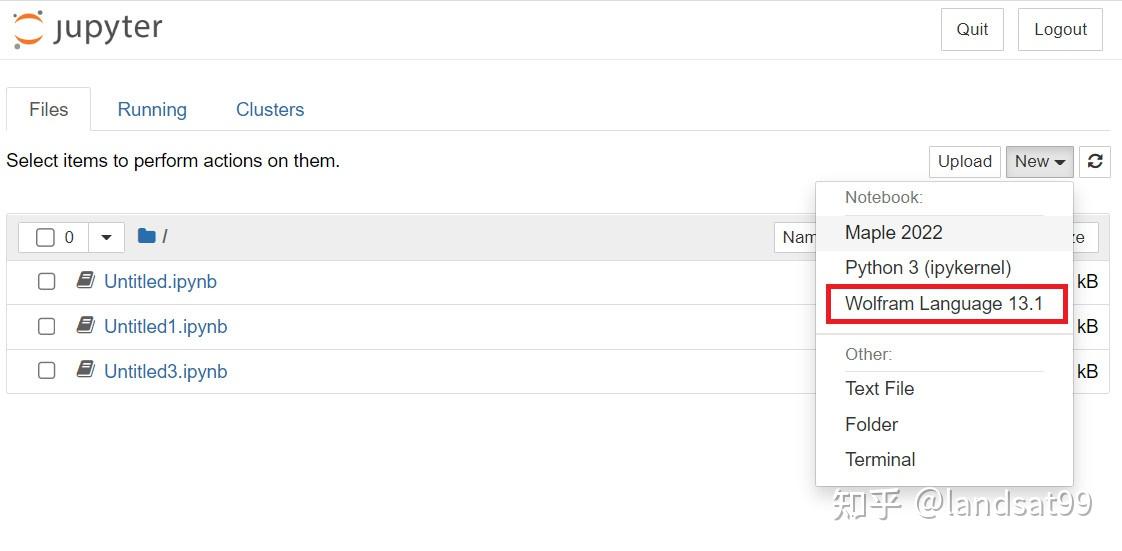Click the Jupyter logo icon
This screenshot has height=551, width=1122.
(28, 29)
